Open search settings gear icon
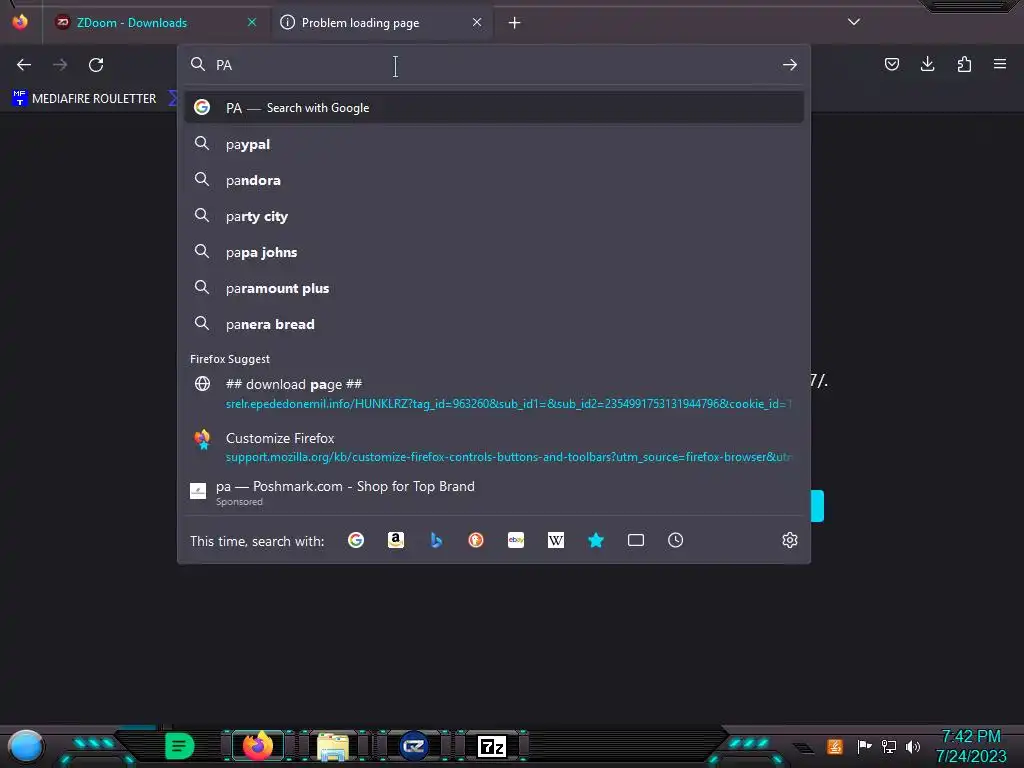Image resolution: width=1024 pixels, height=768 pixels. [790, 540]
